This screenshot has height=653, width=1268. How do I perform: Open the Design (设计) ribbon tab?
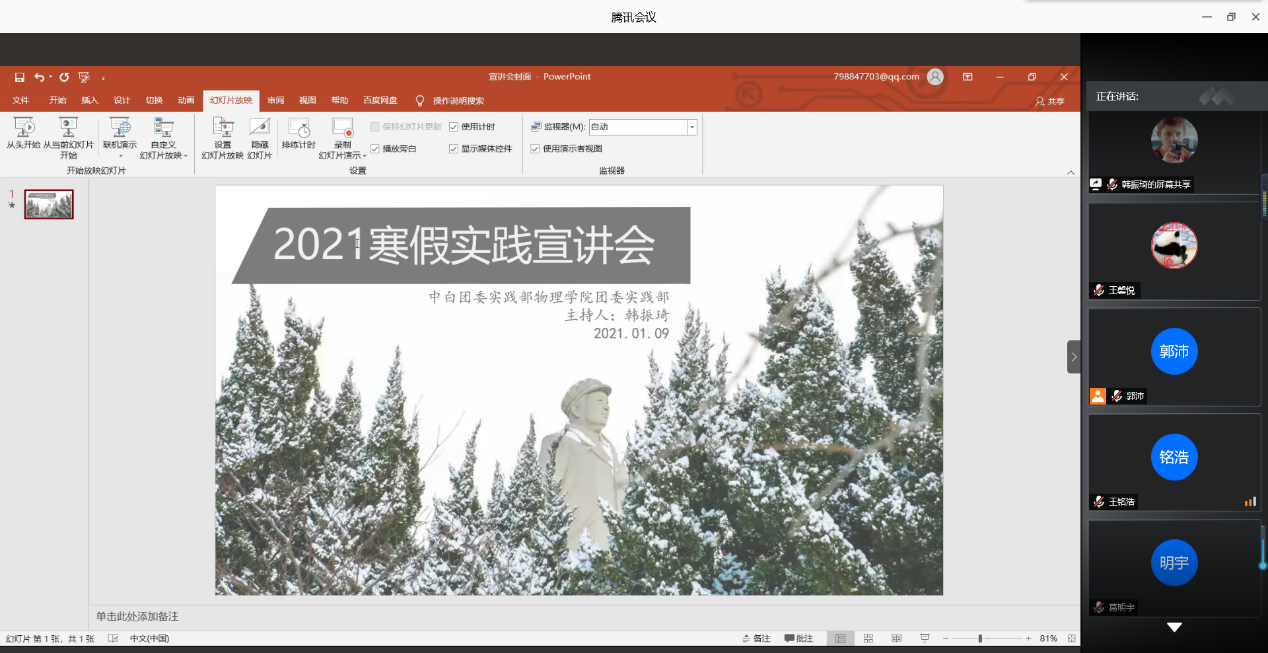tap(121, 101)
